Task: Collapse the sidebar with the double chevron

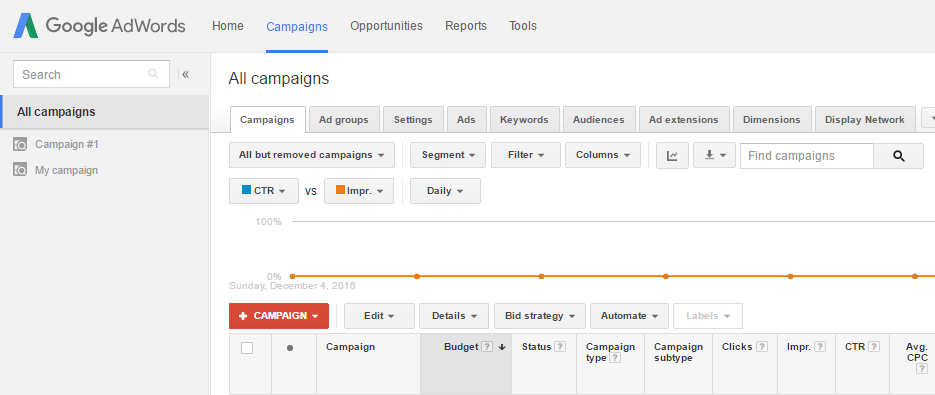Action: tap(185, 74)
